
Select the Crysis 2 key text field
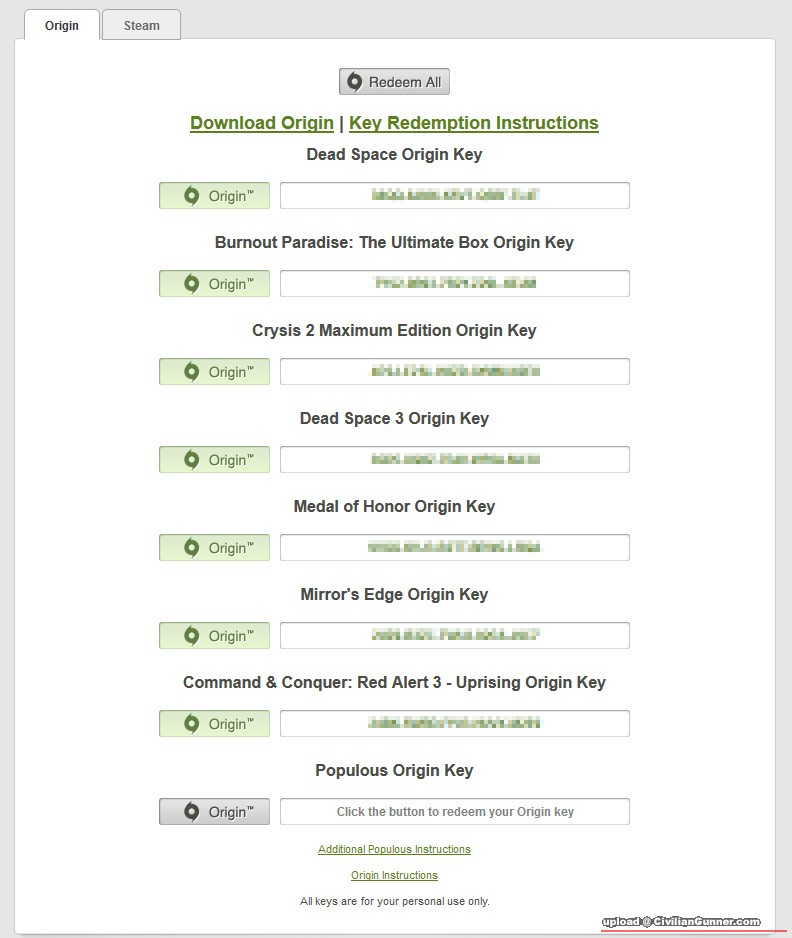point(455,372)
